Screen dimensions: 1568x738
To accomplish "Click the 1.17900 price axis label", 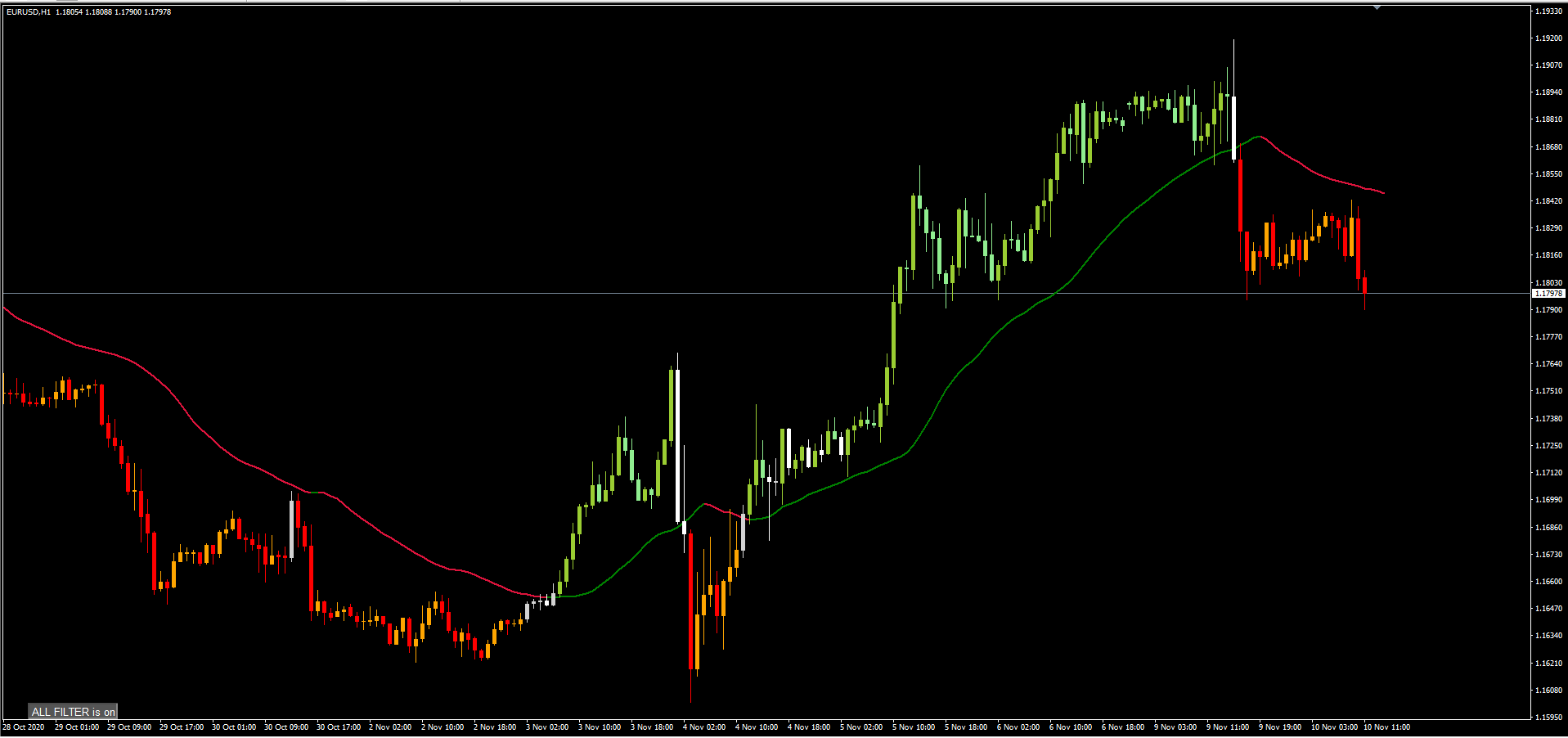I will [x=1548, y=310].
